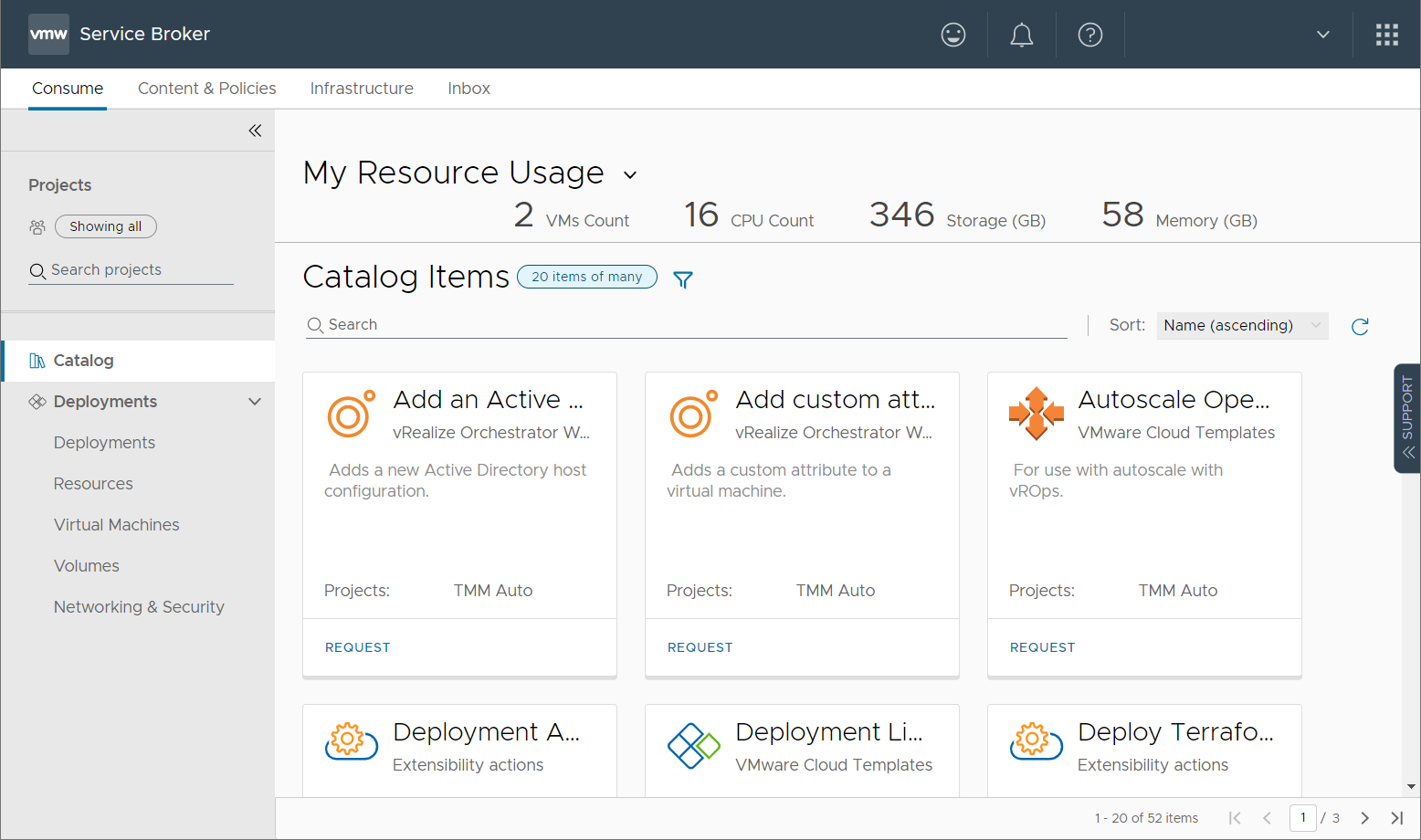This screenshot has width=1421, height=840.
Task: Open the SUPPORT side panel
Action: (x=1407, y=418)
